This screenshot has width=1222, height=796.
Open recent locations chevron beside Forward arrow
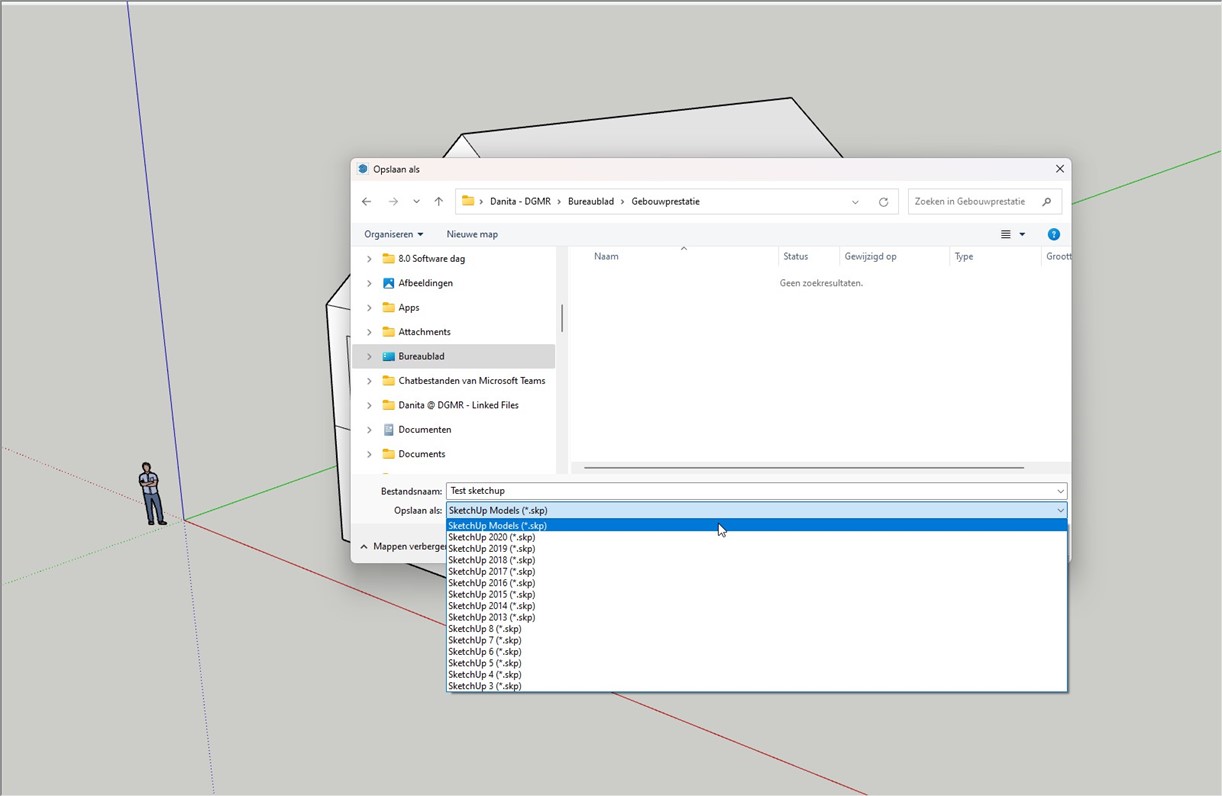[x=416, y=202]
